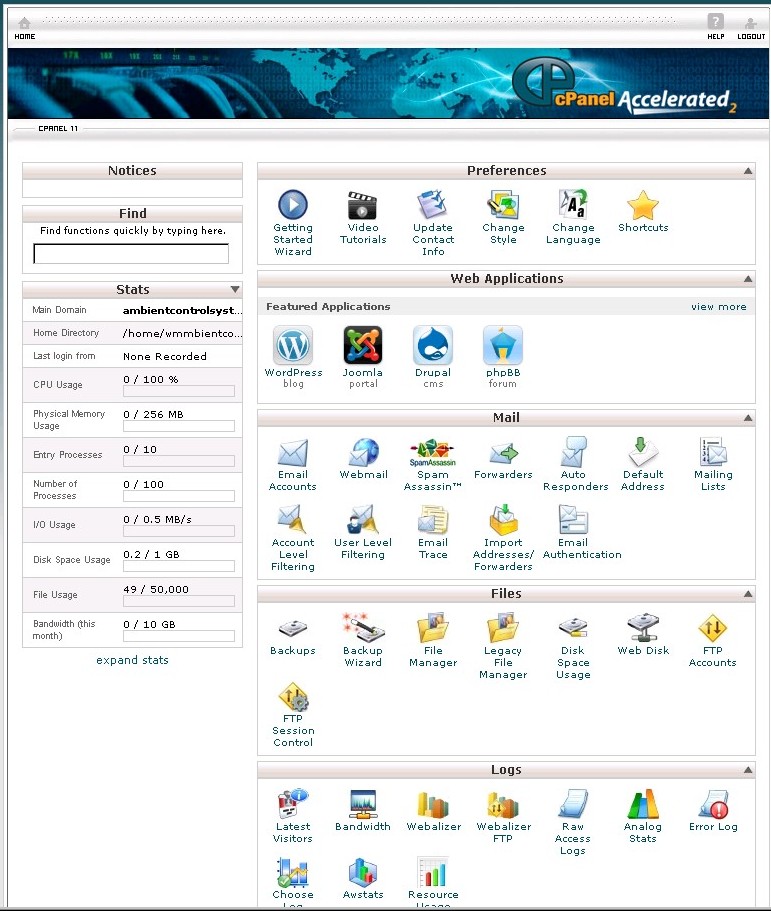The height and width of the screenshot is (911, 771).
Task: Open Email Trace
Action: 433,533
